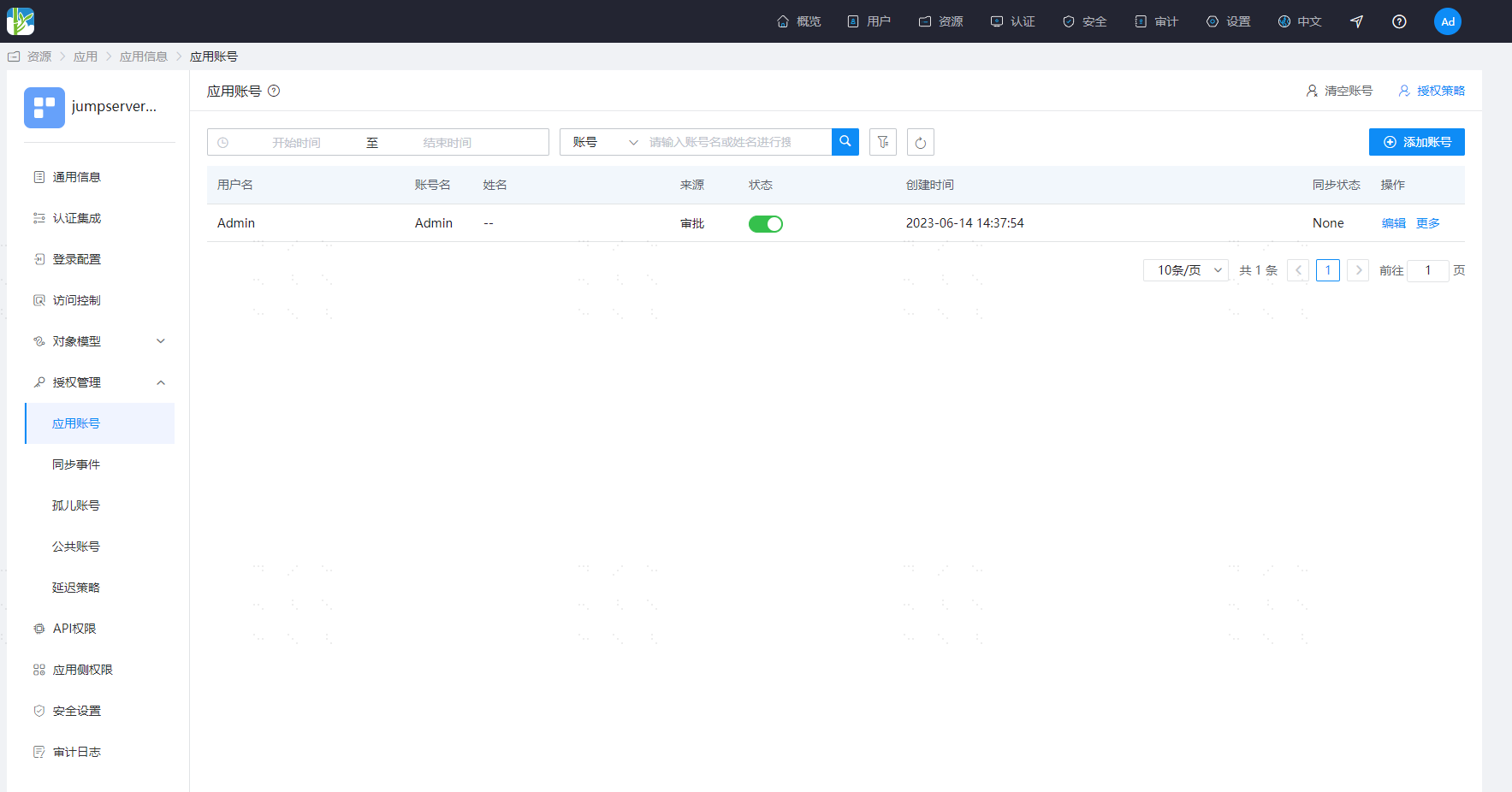Open the 10条/页 page size dropdown
This screenshot has height=792, width=1512.
point(1186,270)
